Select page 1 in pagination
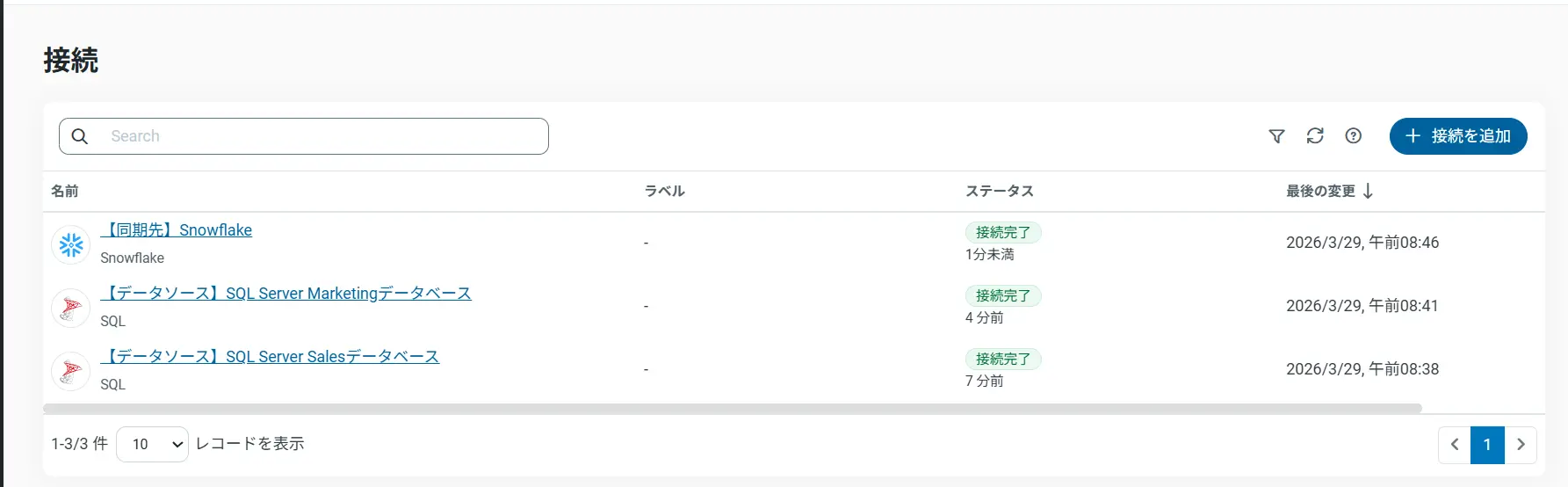This screenshot has height=487, width=1568. [x=1487, y=445]
